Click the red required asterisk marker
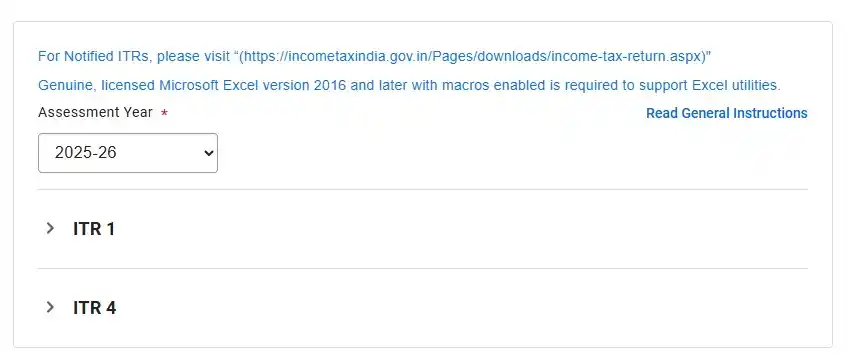 point(164,113)
